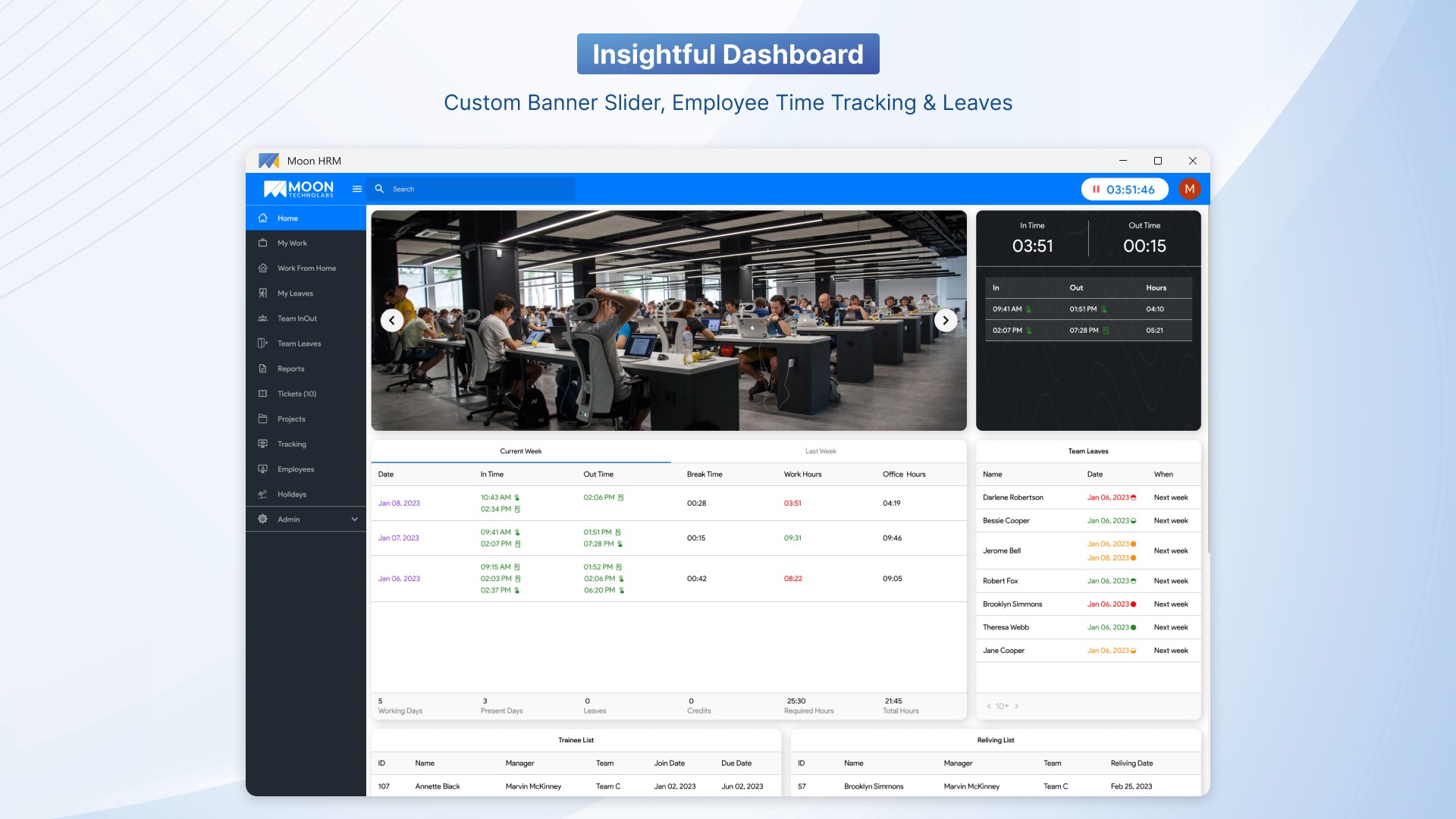Open the My Work sidebar icon
The height and width of the screenshot is (819, 1456).
262,243
